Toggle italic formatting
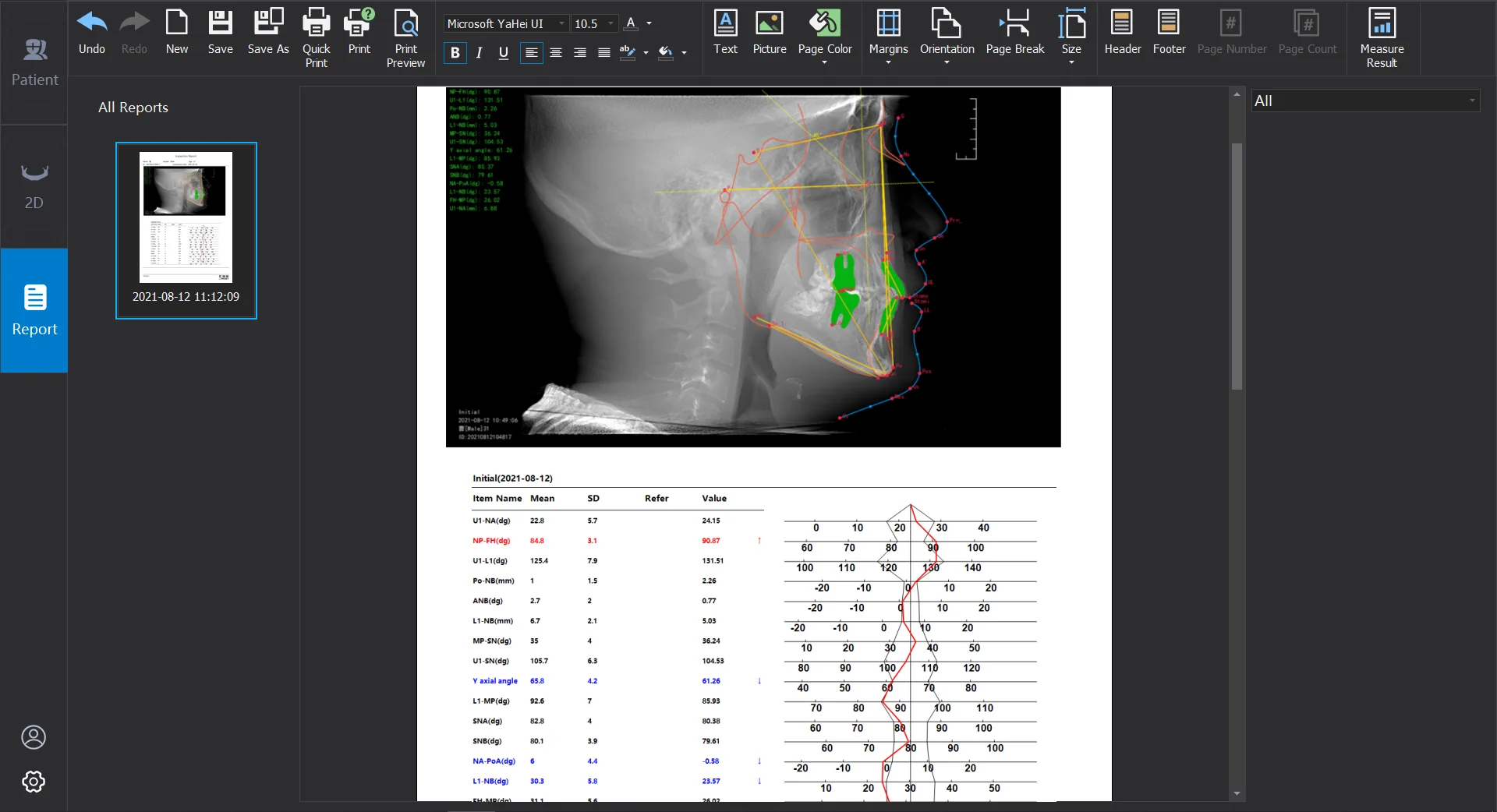Screen dimensions: 1497x812 coord(480,53)
